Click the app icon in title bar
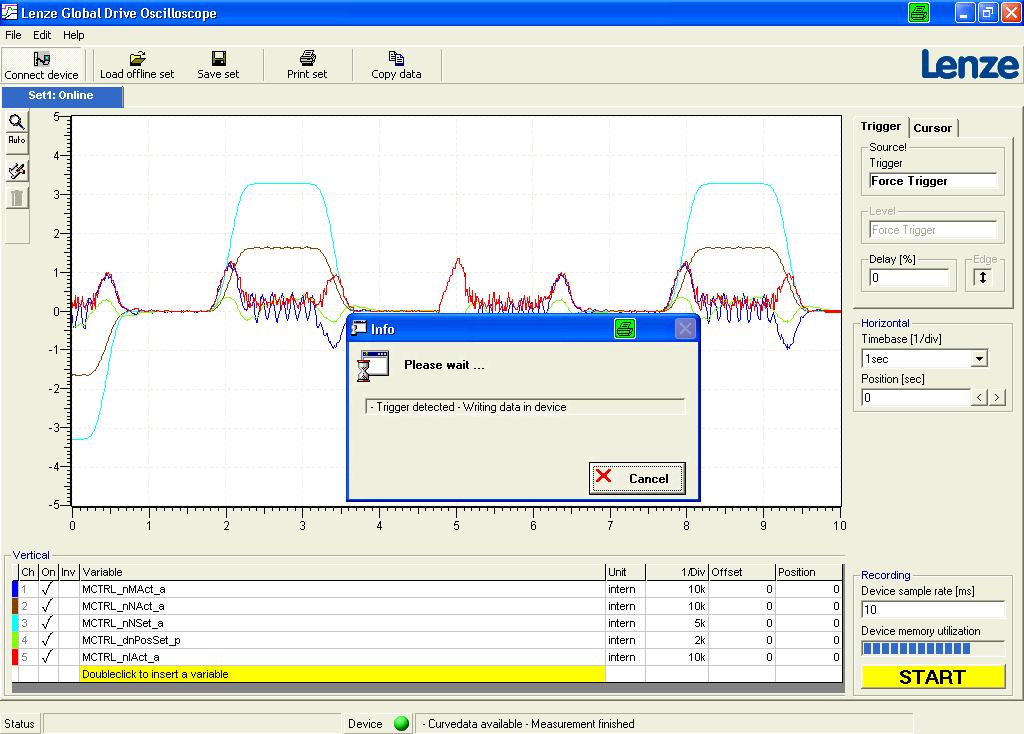 tap(10, 12)
